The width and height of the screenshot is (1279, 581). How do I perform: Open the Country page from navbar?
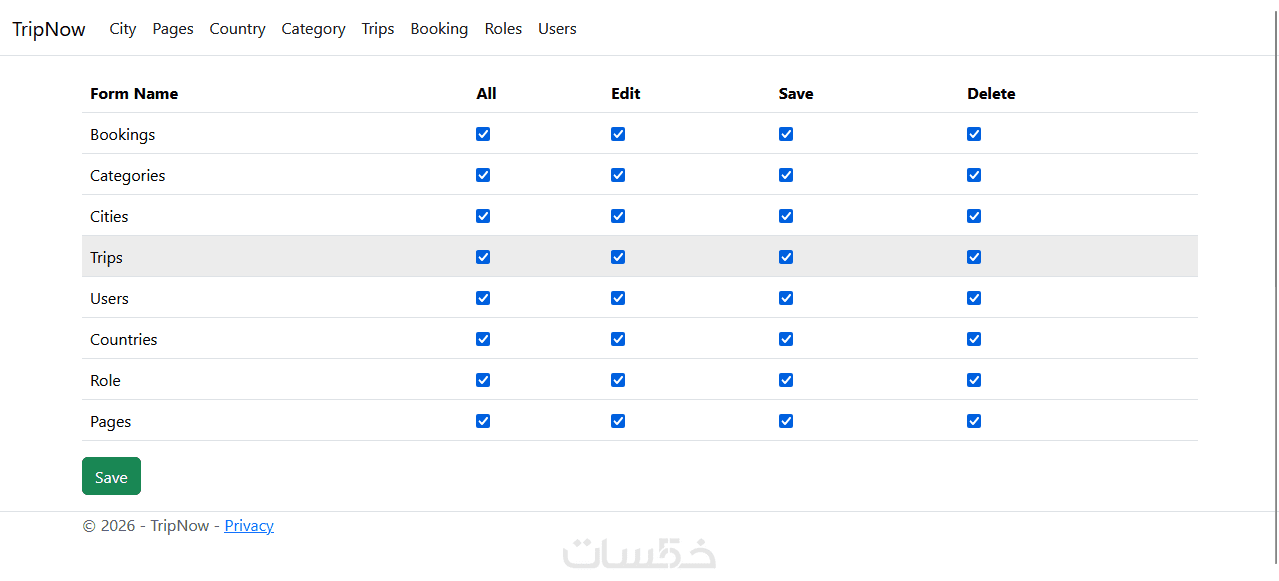(237, 29)
